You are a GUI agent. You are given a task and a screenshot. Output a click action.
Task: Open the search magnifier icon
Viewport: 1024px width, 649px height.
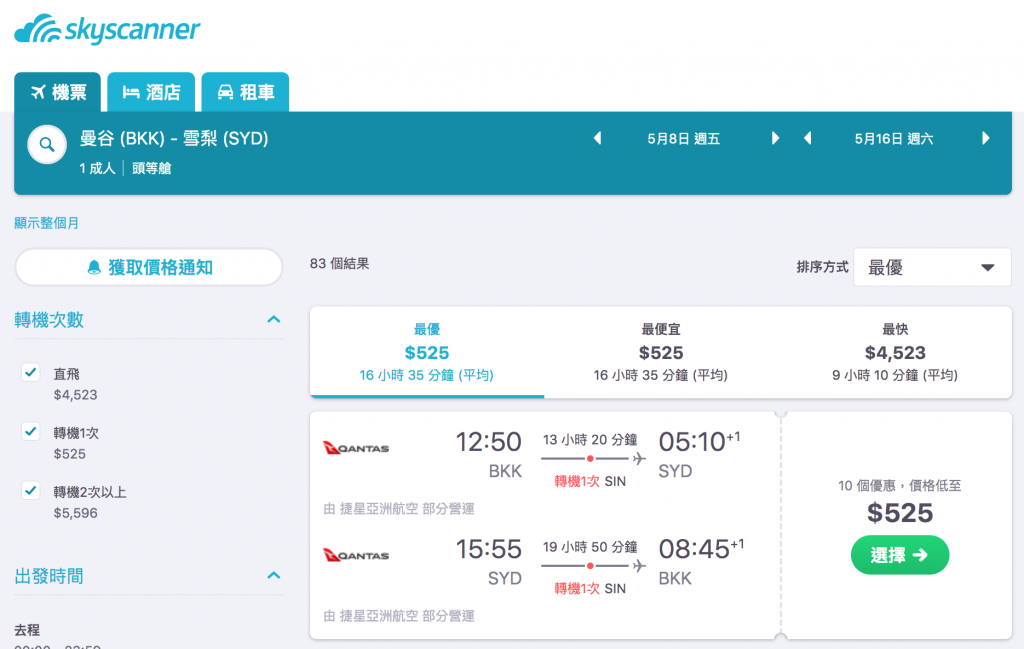tap(47, 144)
